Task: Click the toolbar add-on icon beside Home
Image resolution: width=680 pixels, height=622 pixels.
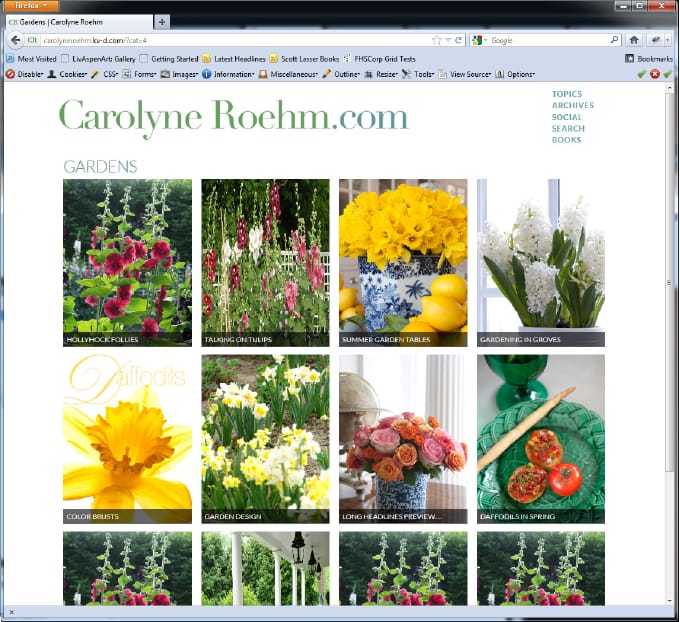Action: [x=658, y=40]
